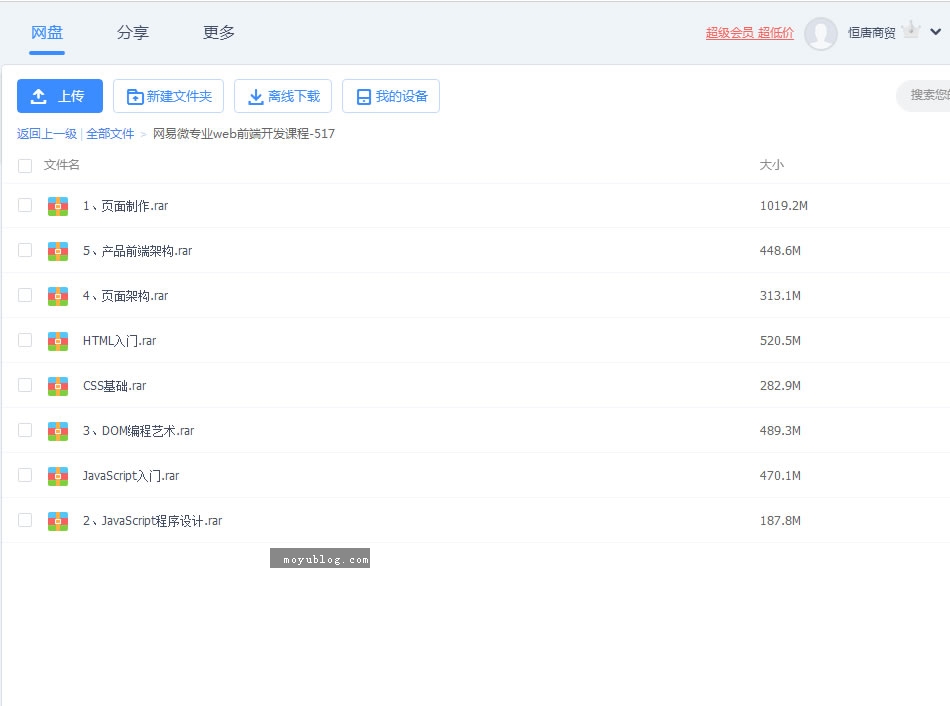This screenshot has height=706, width=950.
Task: Open file 5、产品前端架构.rar
Action: (138, 251)
